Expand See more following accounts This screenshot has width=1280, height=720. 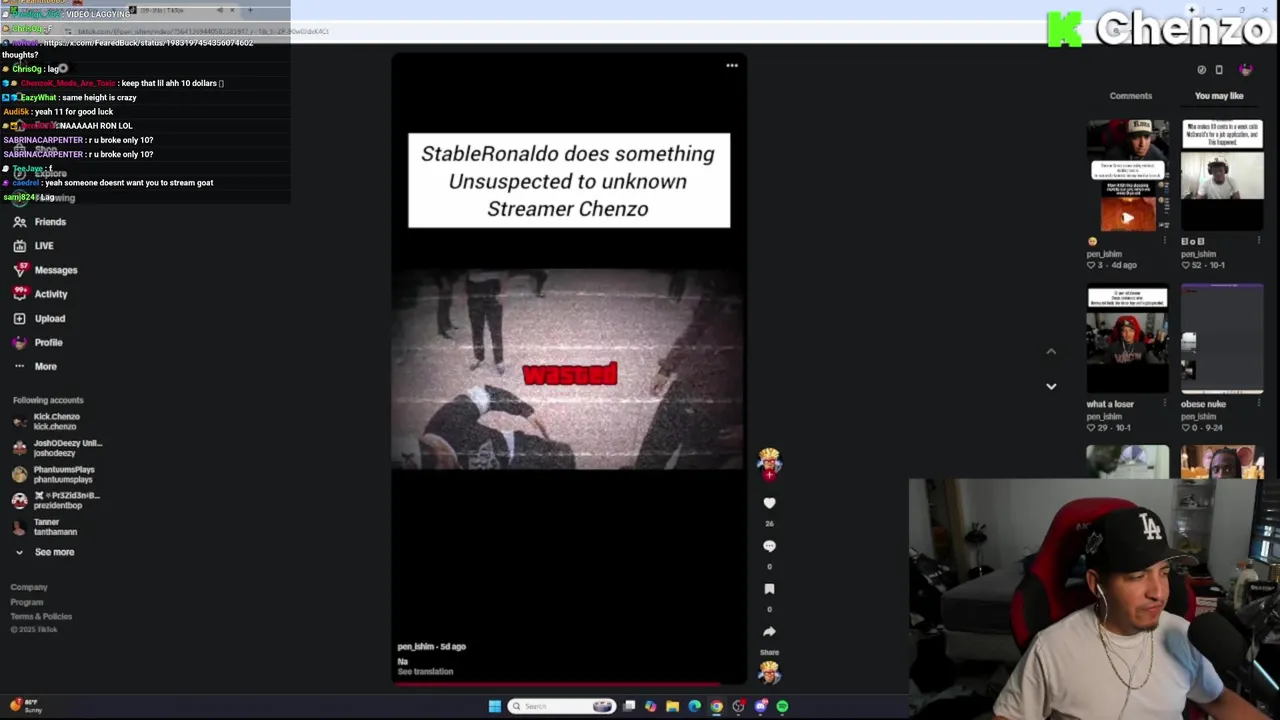[x=44, y=552]
